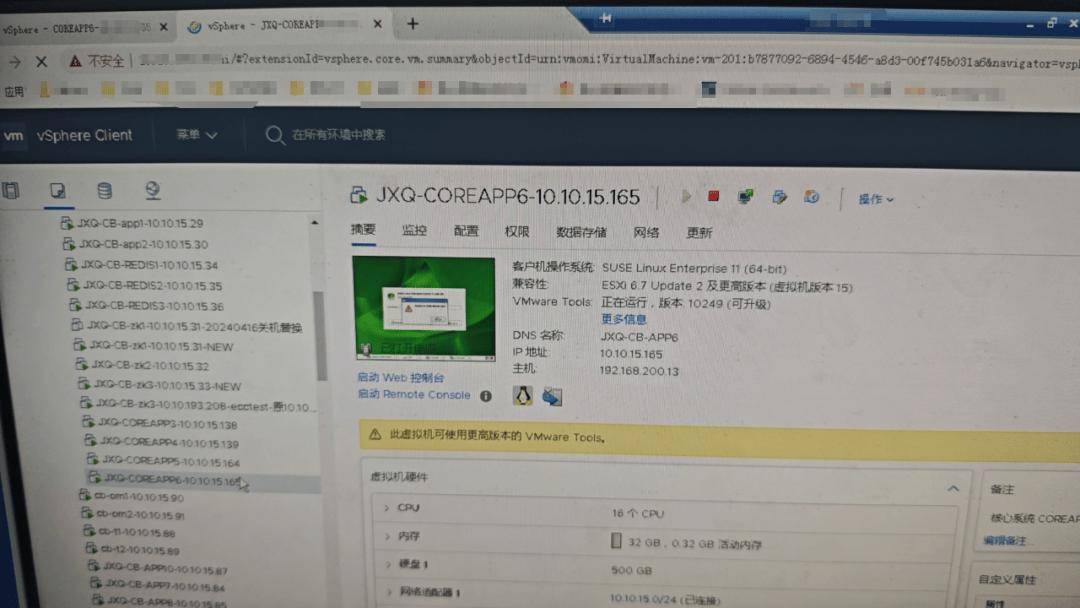The height and width of the screenshot is (608, 1080).
Task: Select JXQ-CB-app2-10.10.15.30 in tree
Action: (x=143, y=244)
